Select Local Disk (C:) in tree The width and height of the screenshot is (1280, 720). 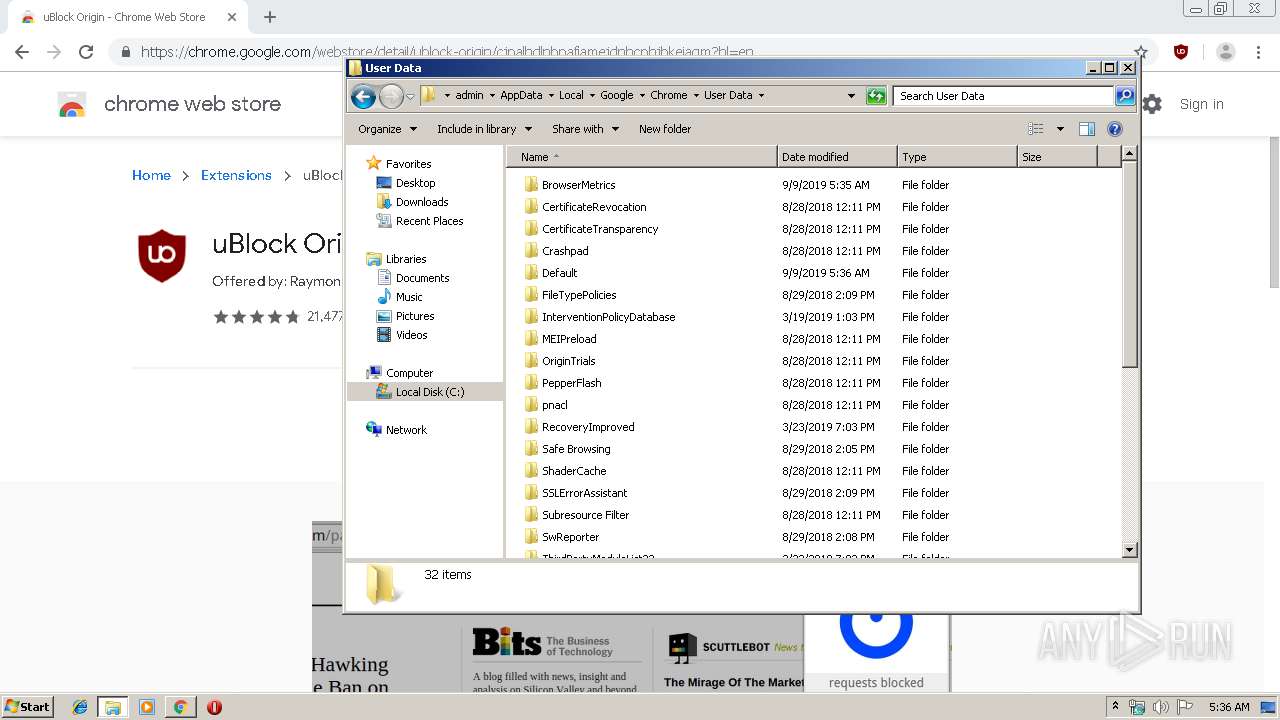429,392
